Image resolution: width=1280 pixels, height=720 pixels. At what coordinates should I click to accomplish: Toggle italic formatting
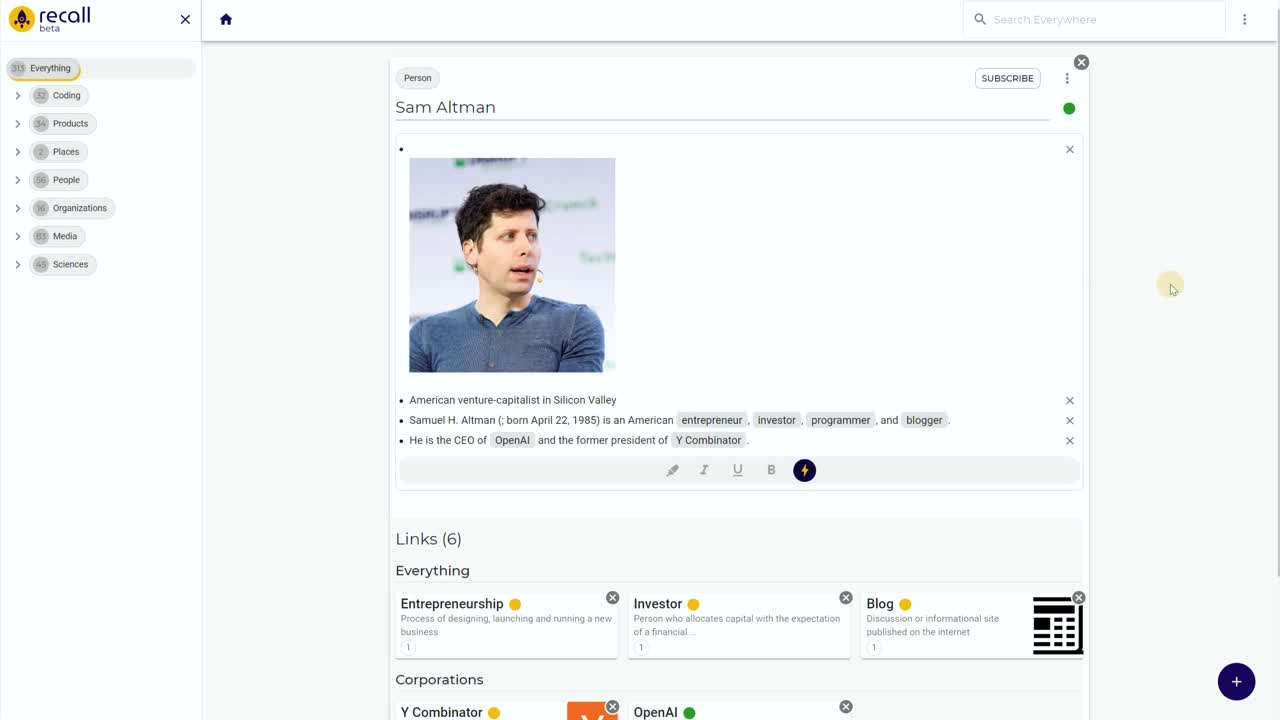pos(704,470)
